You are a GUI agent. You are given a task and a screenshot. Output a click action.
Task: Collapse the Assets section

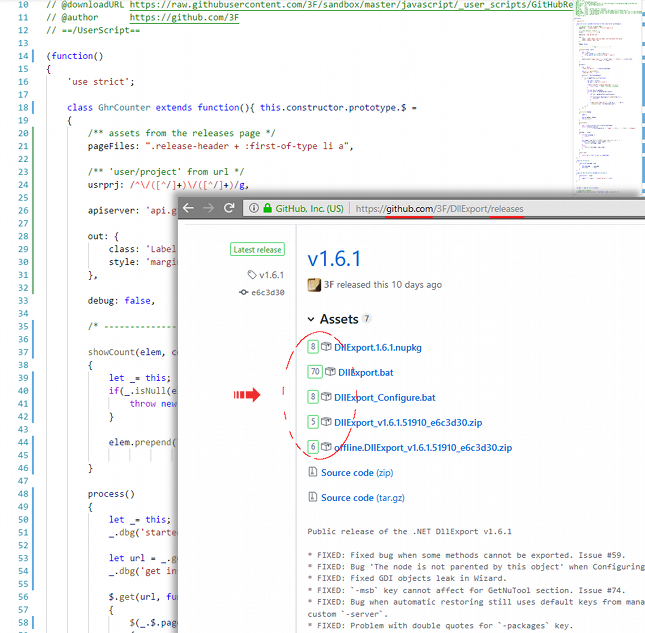click(x=311, y=319)
